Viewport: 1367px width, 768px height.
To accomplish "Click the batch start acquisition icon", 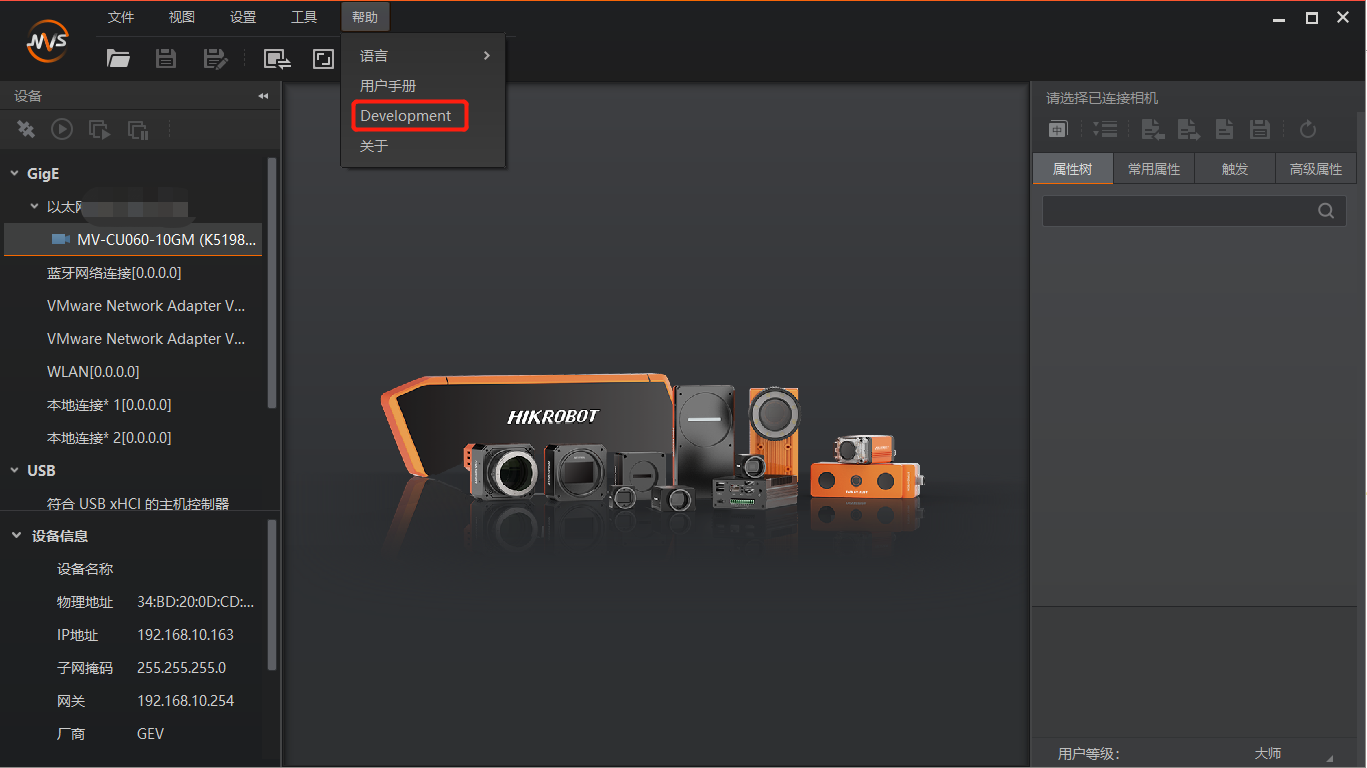I will [99, 129].
